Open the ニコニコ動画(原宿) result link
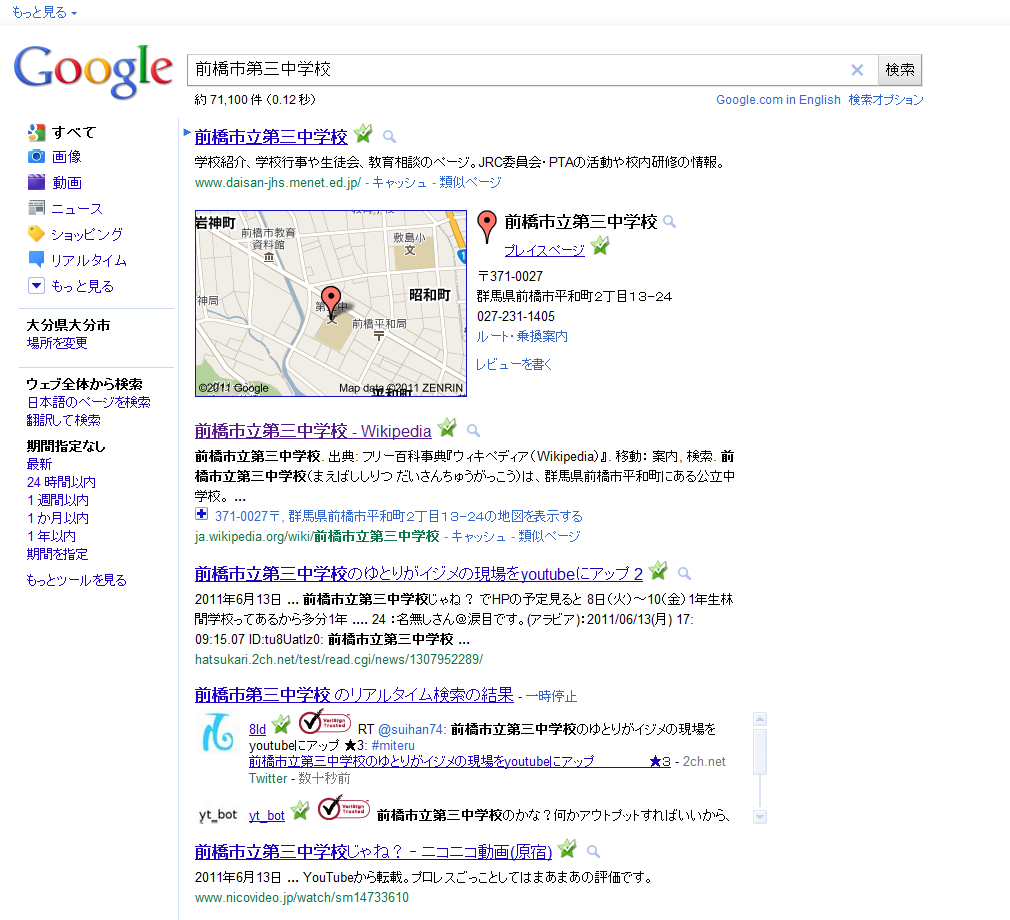The image size is (1010, 920). [374, 852]
